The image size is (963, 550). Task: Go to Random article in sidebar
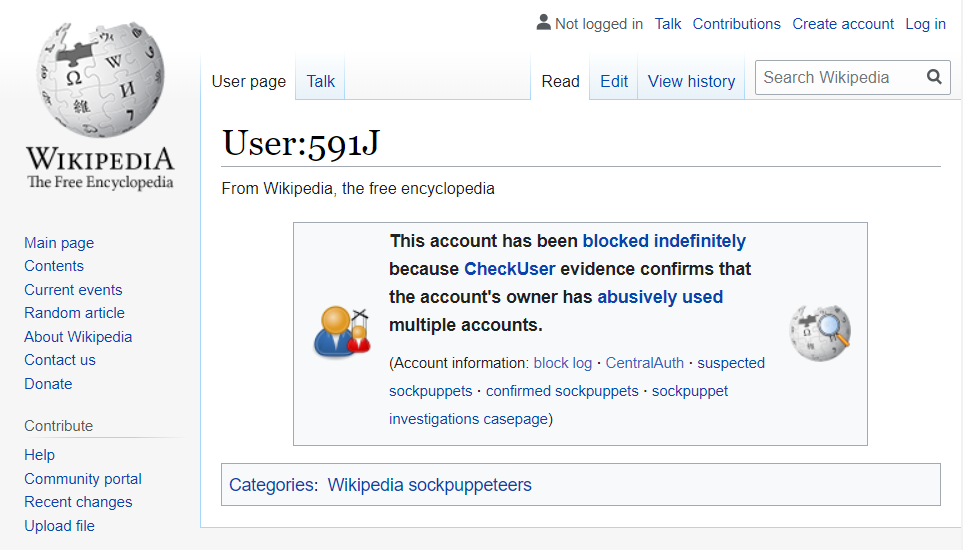(x=73, y=313)
